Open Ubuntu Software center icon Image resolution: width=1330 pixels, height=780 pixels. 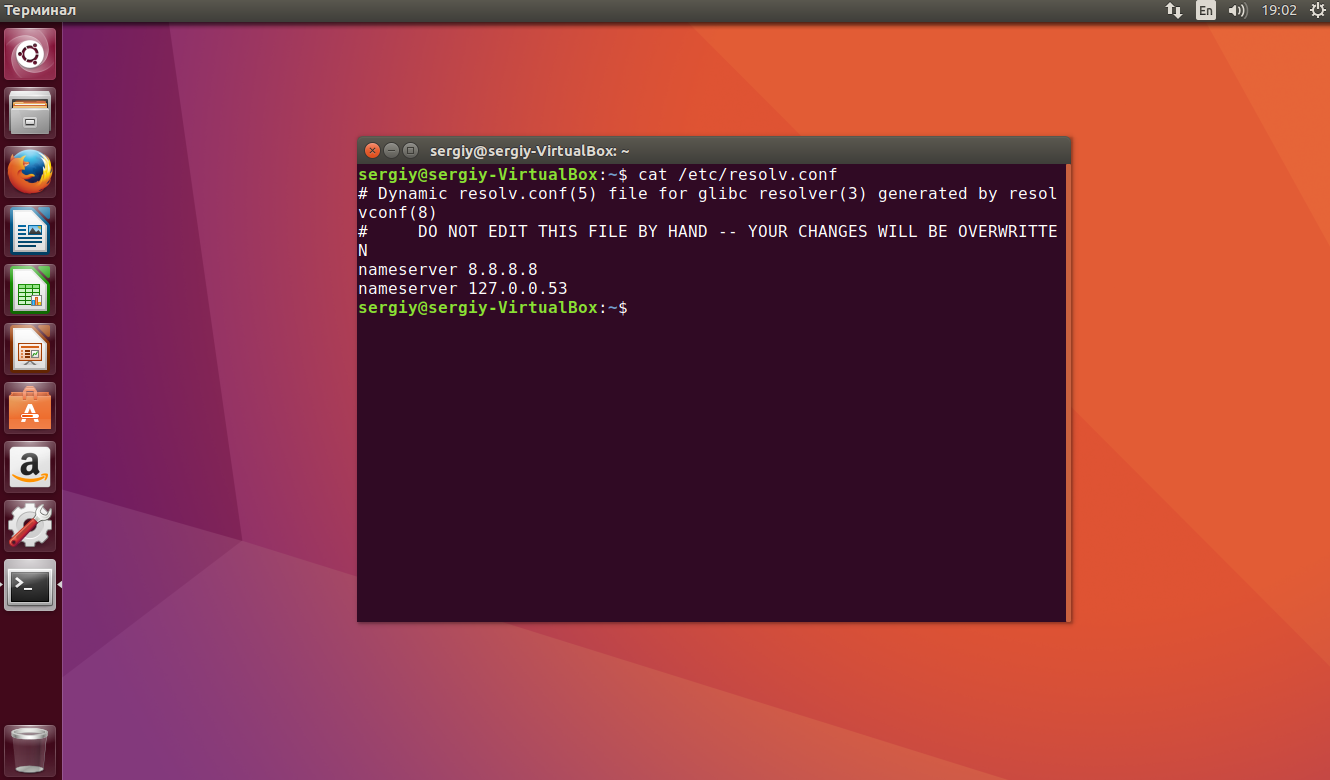pyautogui.click(x=31, y=408)
